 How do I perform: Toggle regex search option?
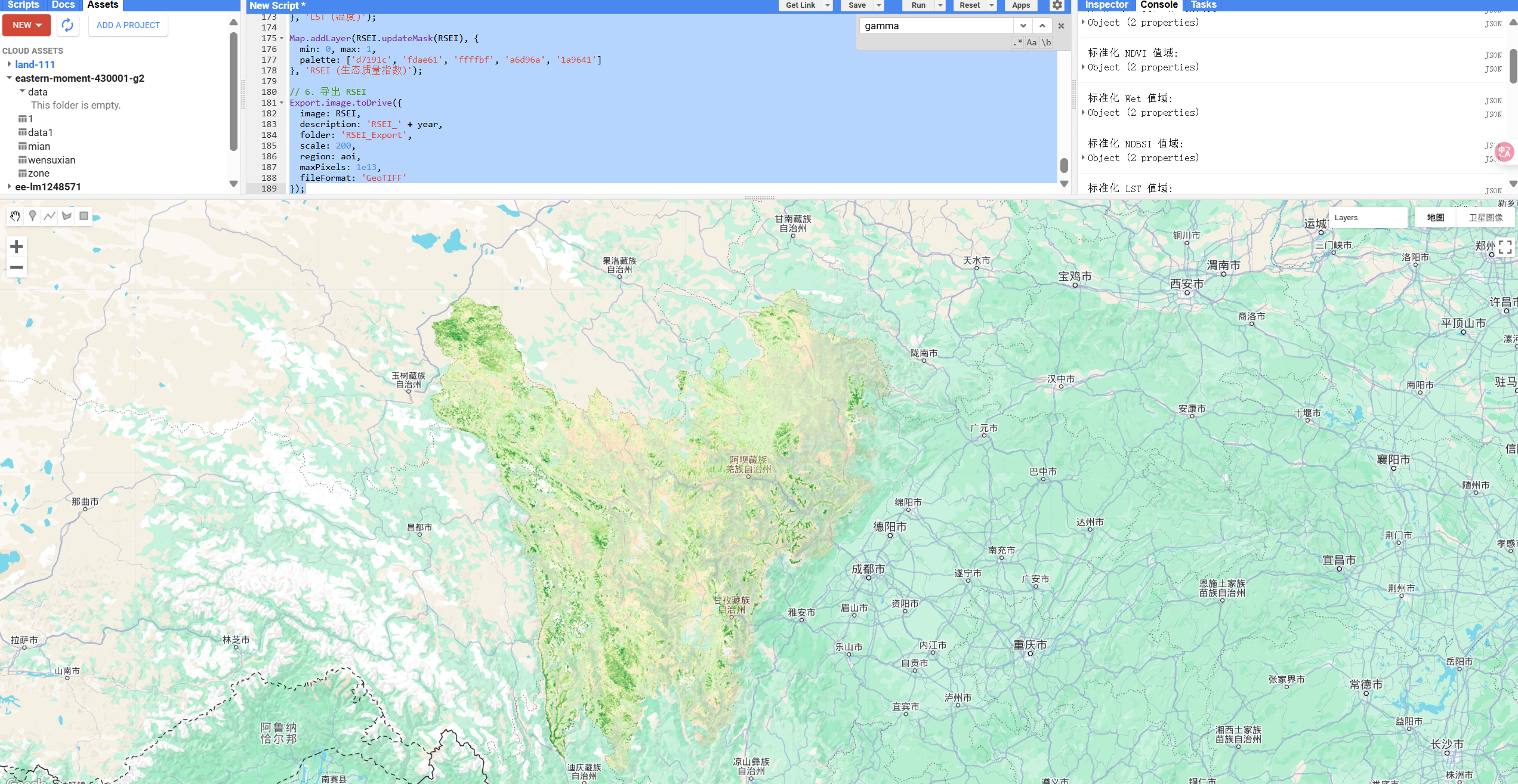(x=1017, y=42)
